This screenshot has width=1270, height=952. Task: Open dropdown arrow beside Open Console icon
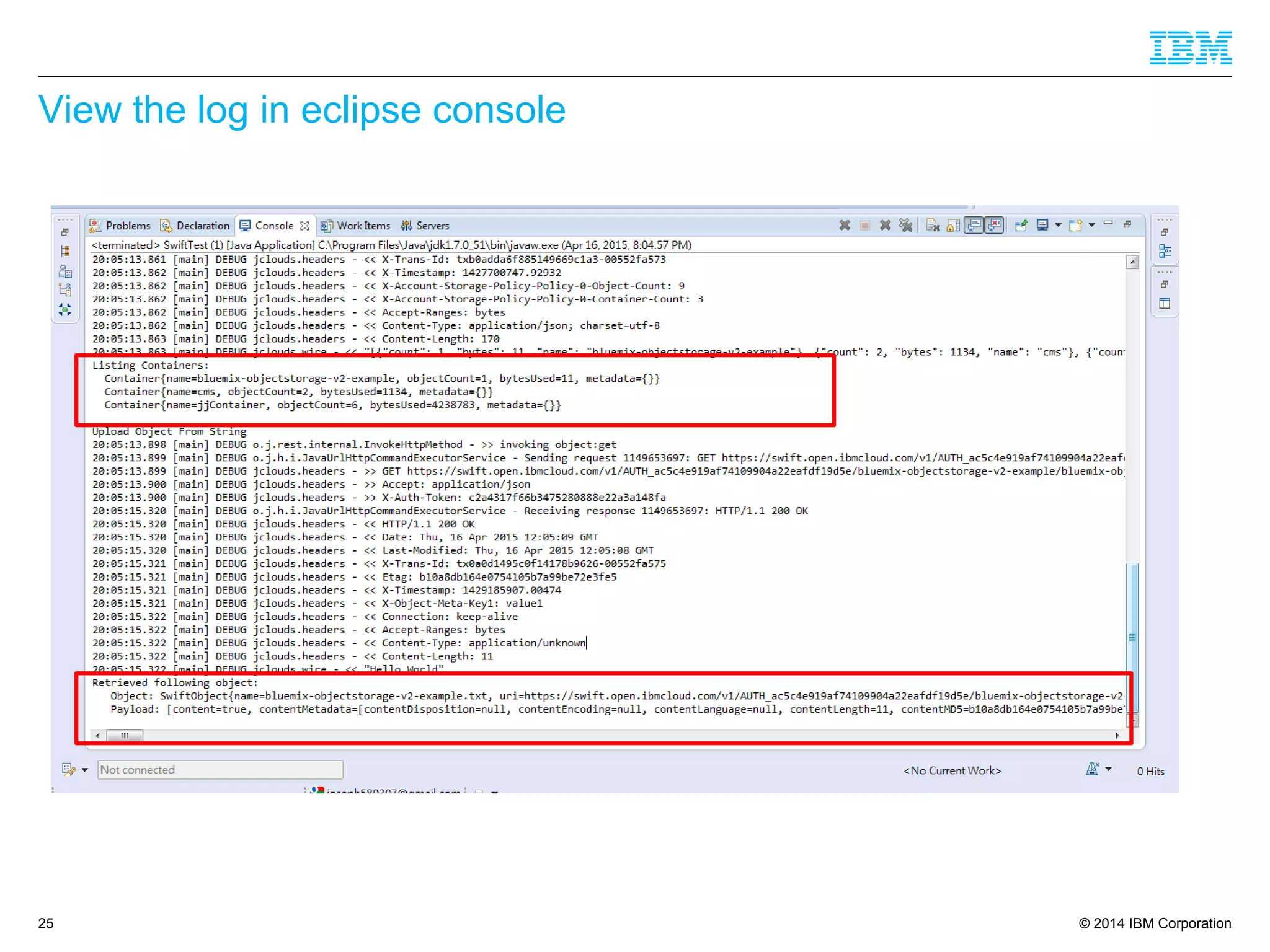(1091, 226)
